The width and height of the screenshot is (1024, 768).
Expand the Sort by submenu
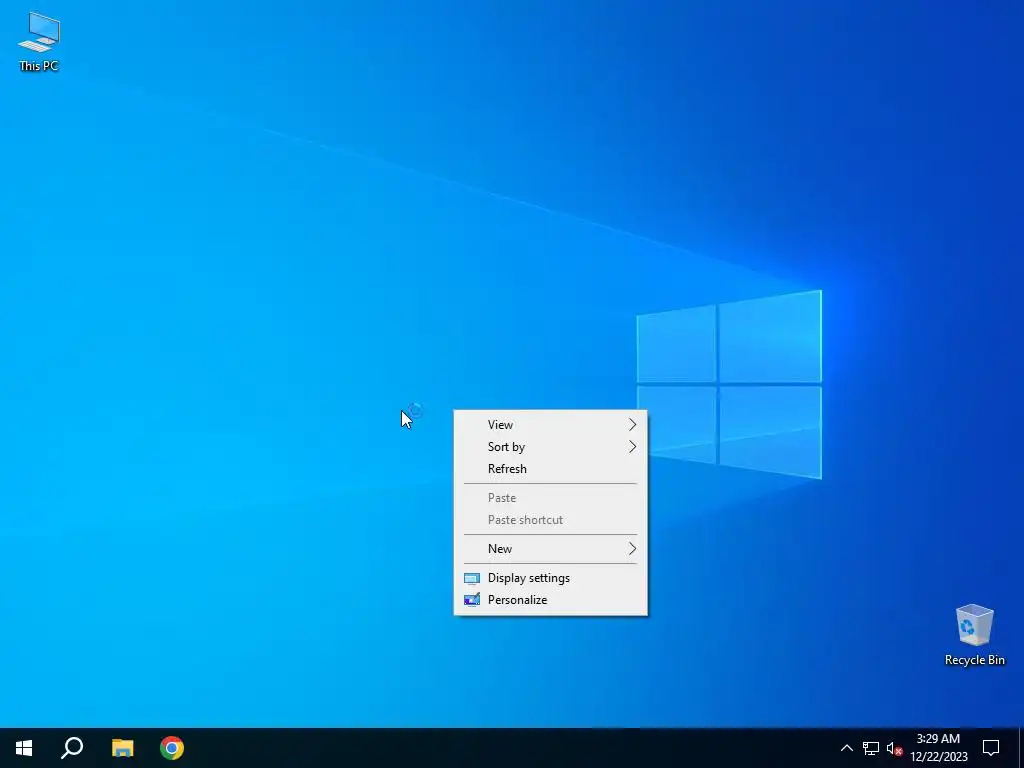(x=551, y=447)
